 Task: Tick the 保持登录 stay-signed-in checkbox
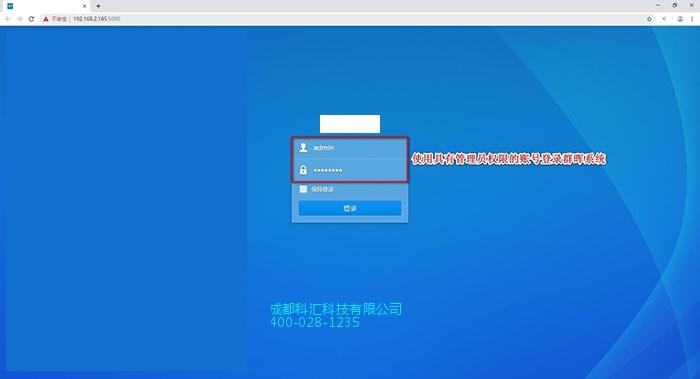point(303,189)
